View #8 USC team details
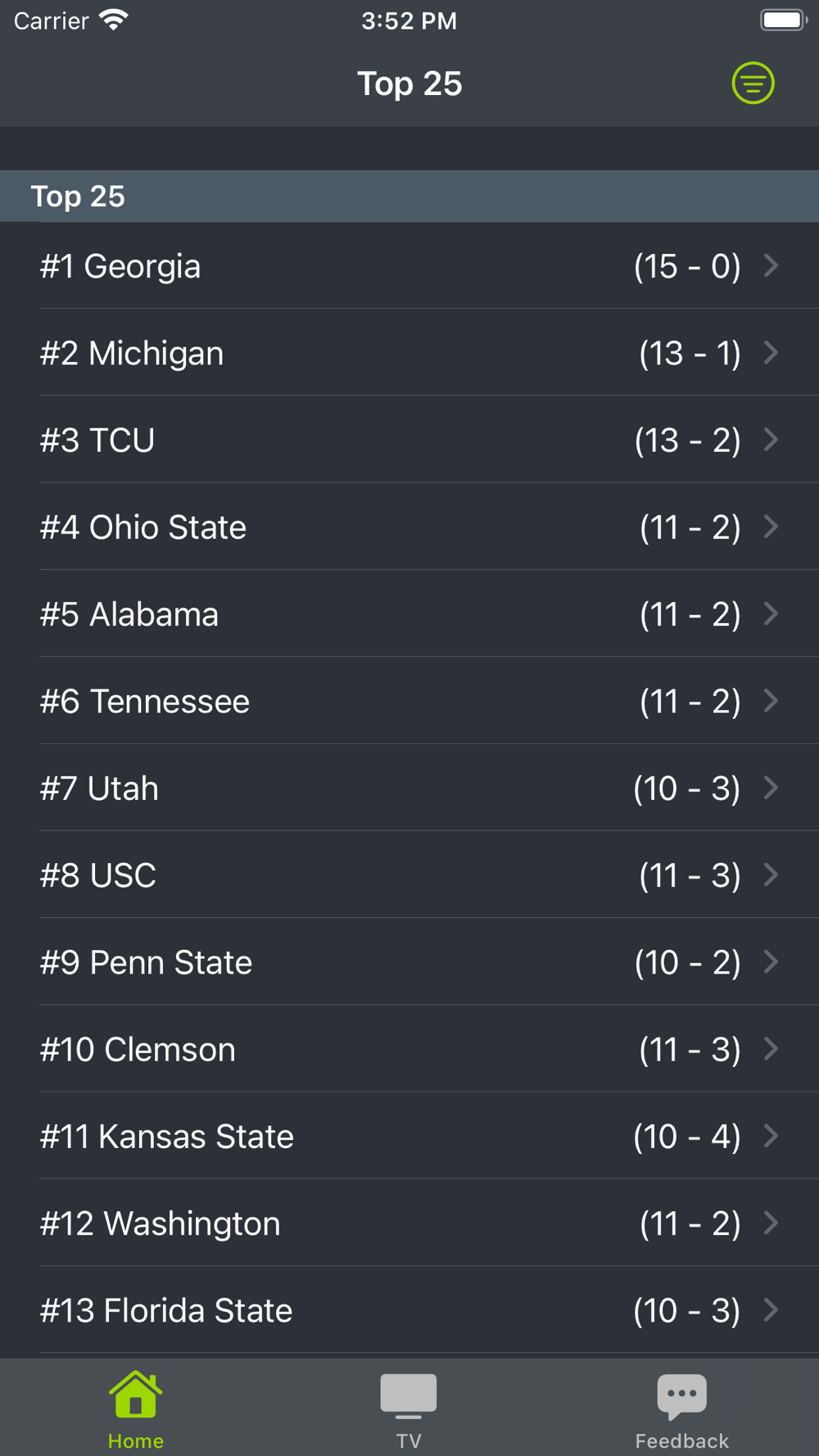 click(x=98, y=875)
